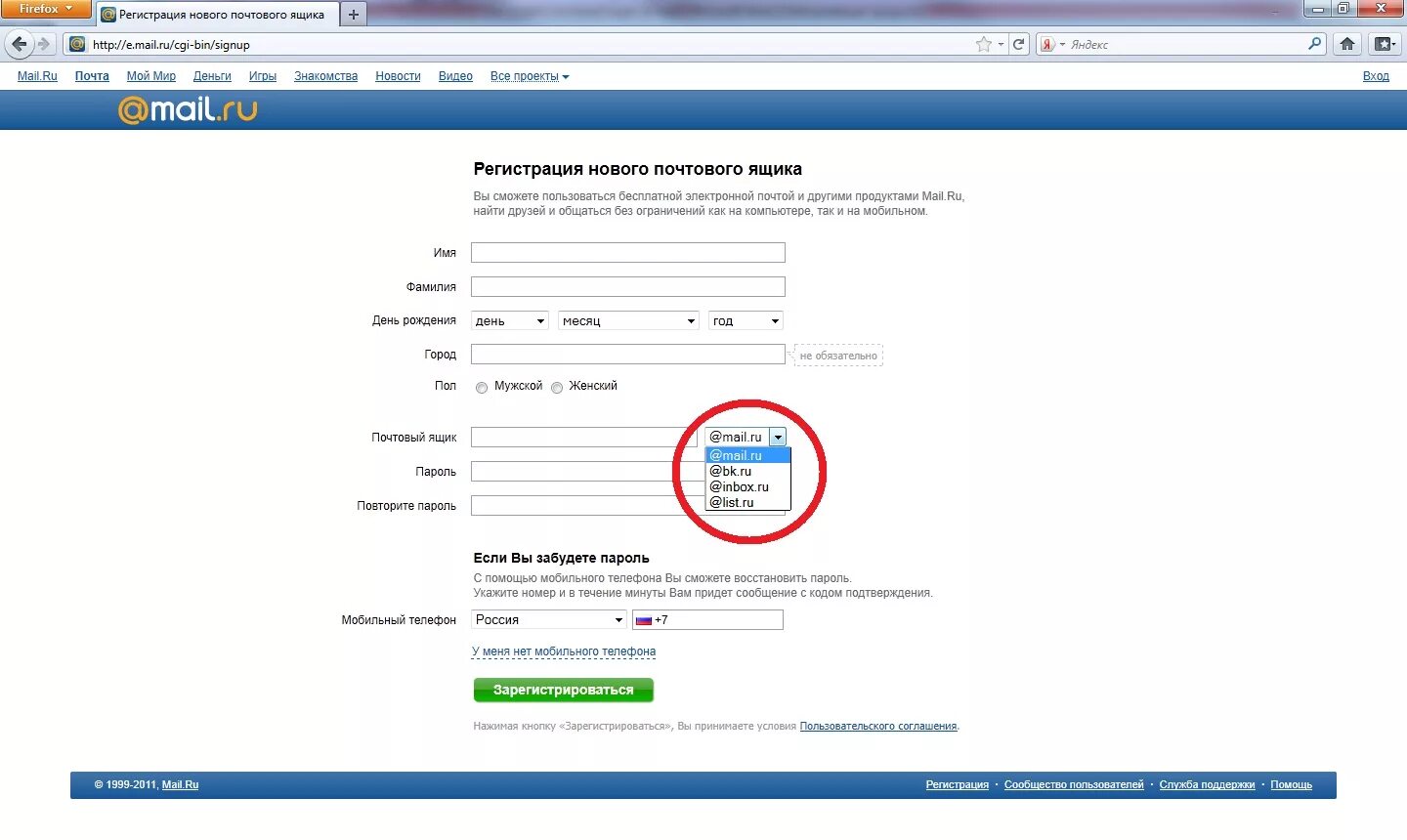Viewport: 1407px width, 840px height.
Task: Select the Мужской gender radio button
Action: (482, 388)
